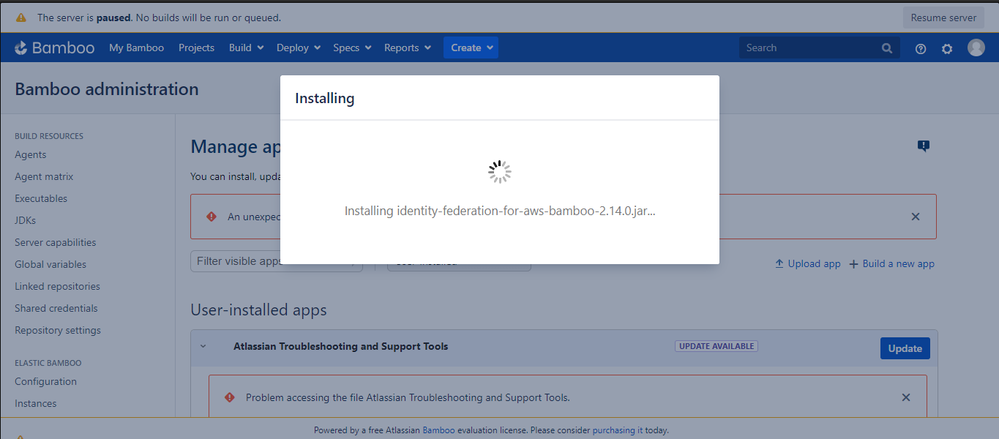Focus the header Search field
This screenshot has height=439, width=999.
[819, 48]
